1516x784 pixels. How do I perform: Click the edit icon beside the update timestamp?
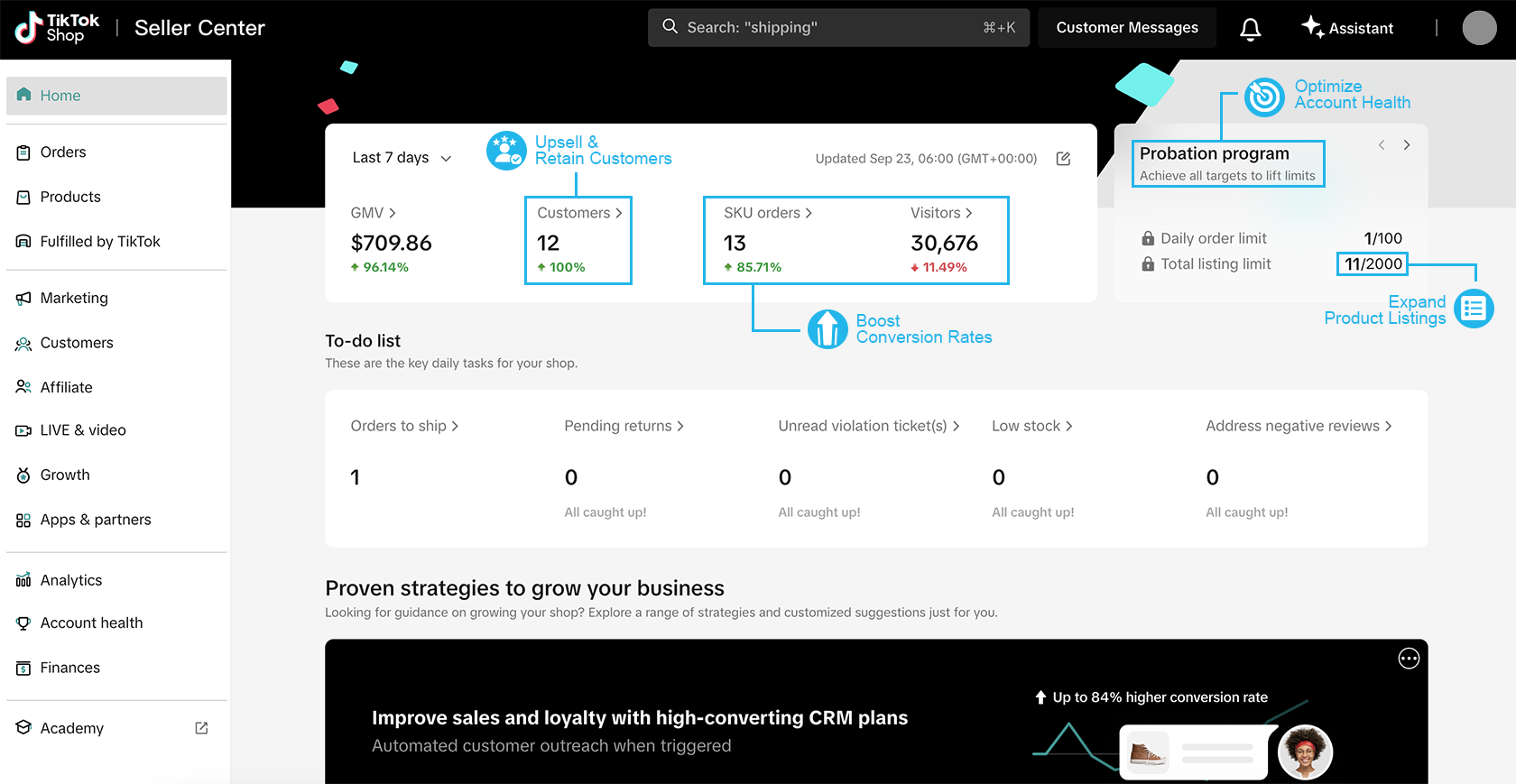1063,159
